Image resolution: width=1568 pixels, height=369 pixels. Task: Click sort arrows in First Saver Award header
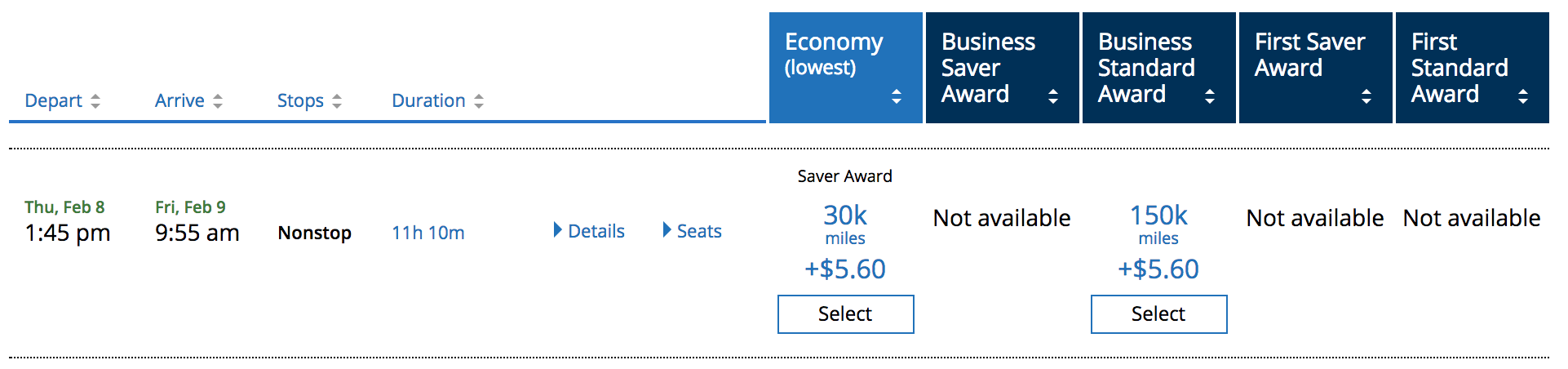1366,96
